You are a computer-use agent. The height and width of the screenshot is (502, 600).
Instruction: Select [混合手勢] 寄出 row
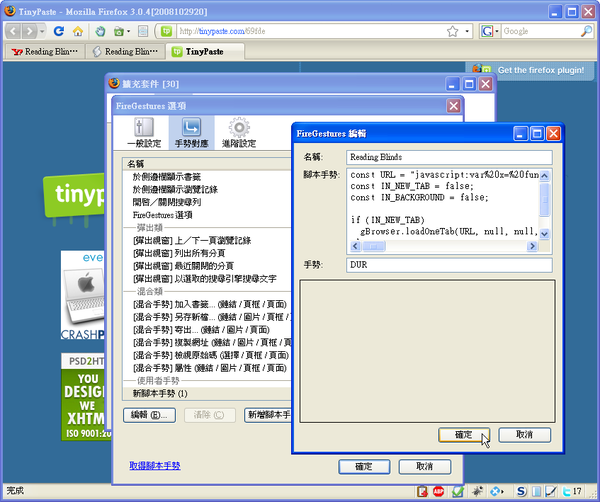pos(207,330)
